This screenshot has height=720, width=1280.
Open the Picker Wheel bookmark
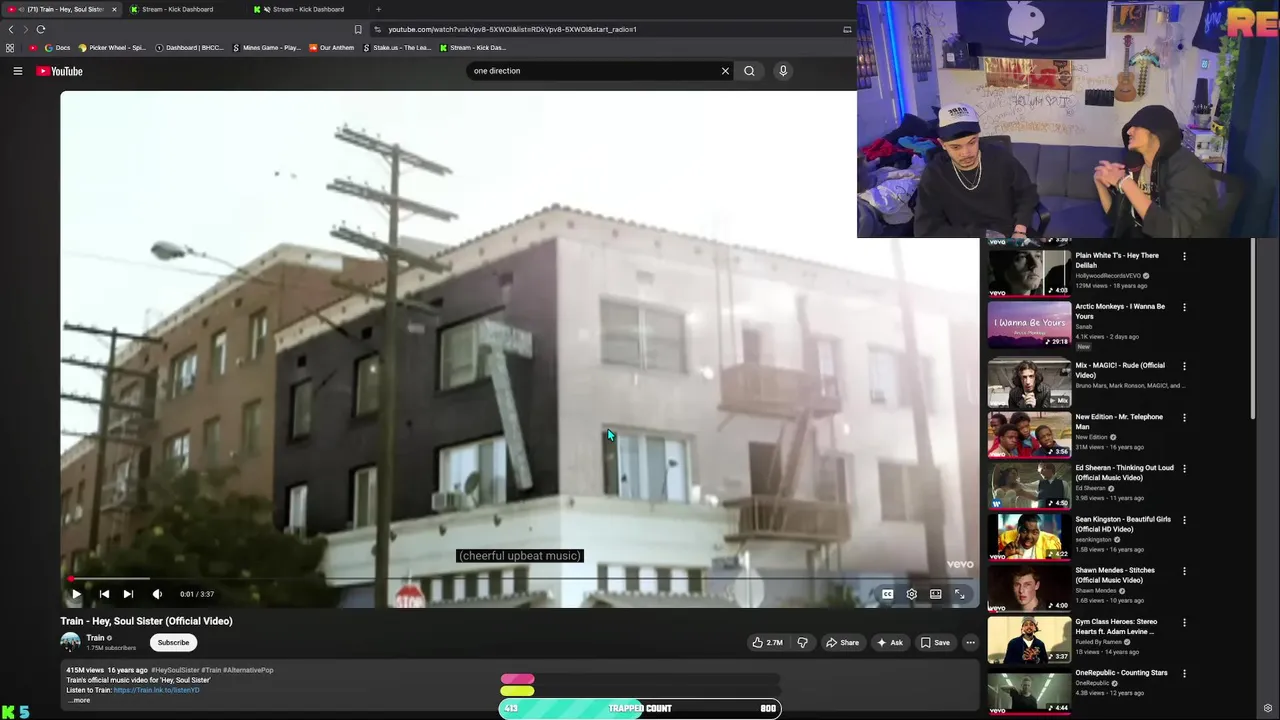point(111,48)
